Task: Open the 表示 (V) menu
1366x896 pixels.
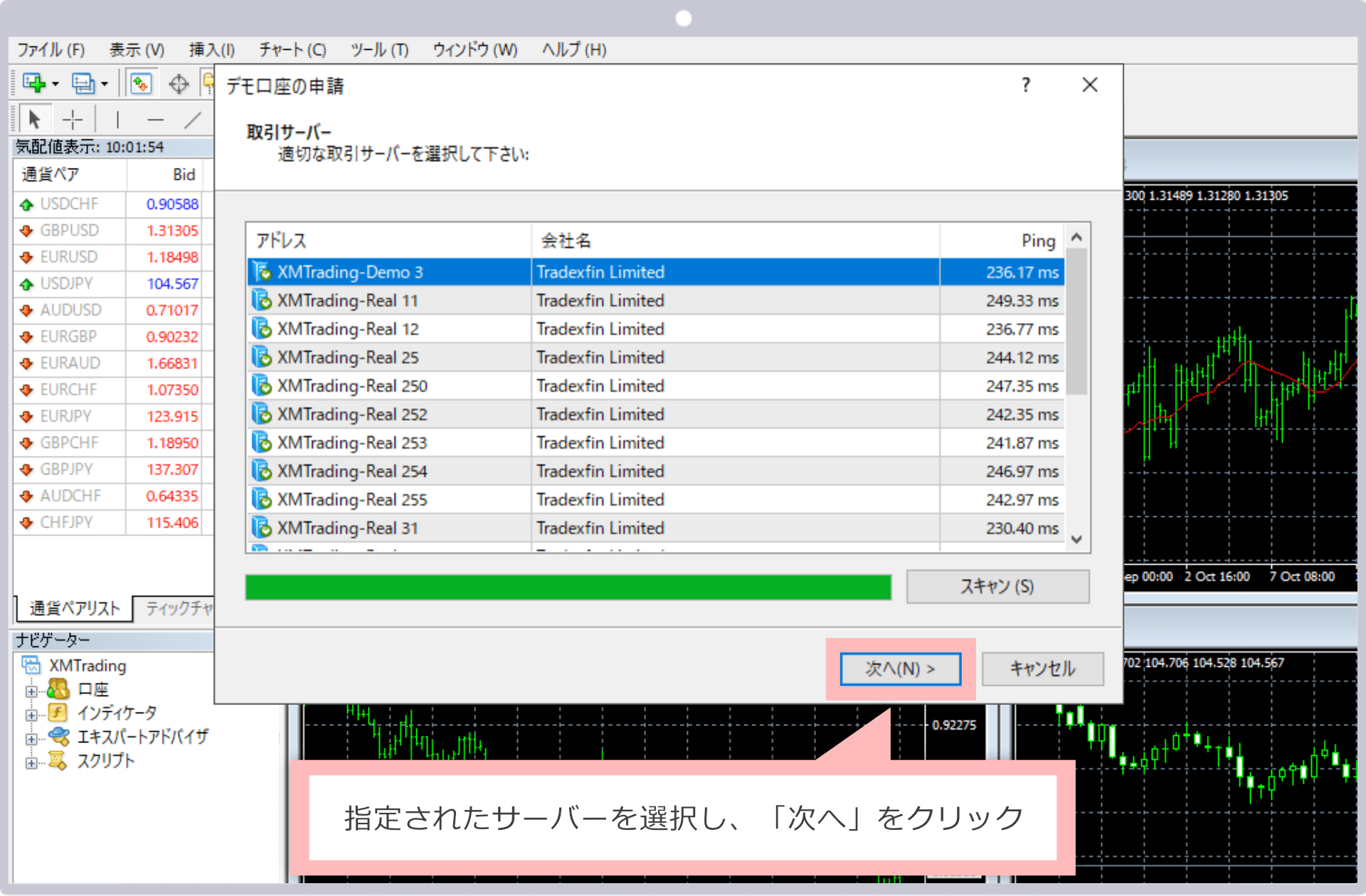Action: tap(137, 50)
